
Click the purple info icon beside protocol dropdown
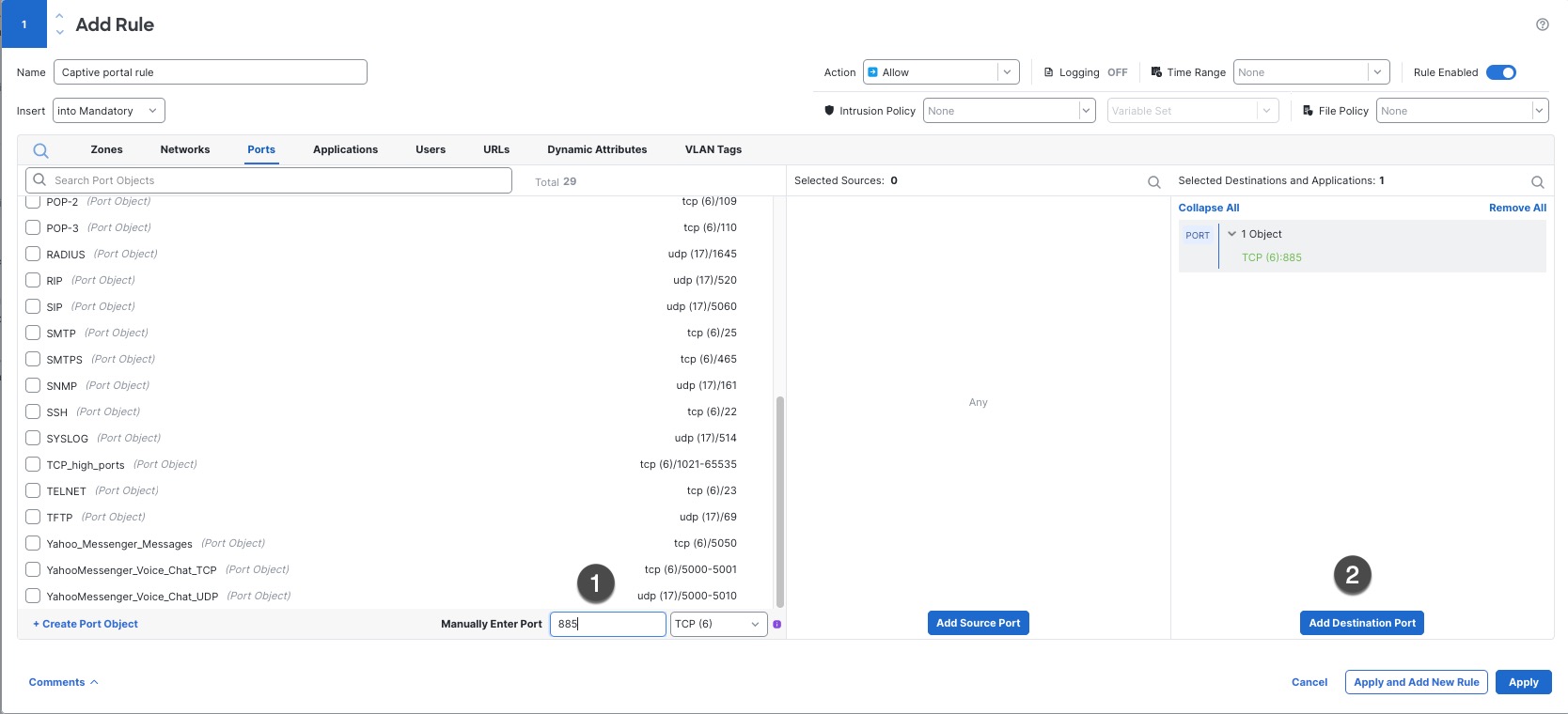pos(776,625)
